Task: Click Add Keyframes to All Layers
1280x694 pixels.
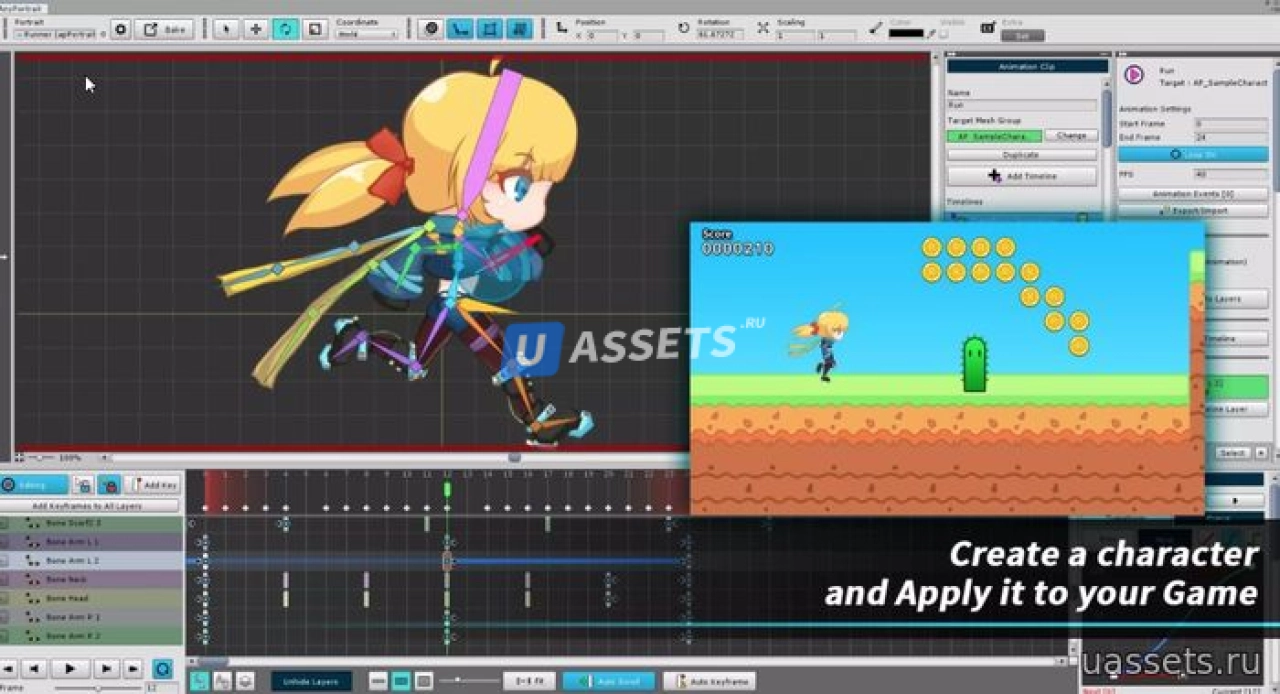Action: (x=91, y=506)
